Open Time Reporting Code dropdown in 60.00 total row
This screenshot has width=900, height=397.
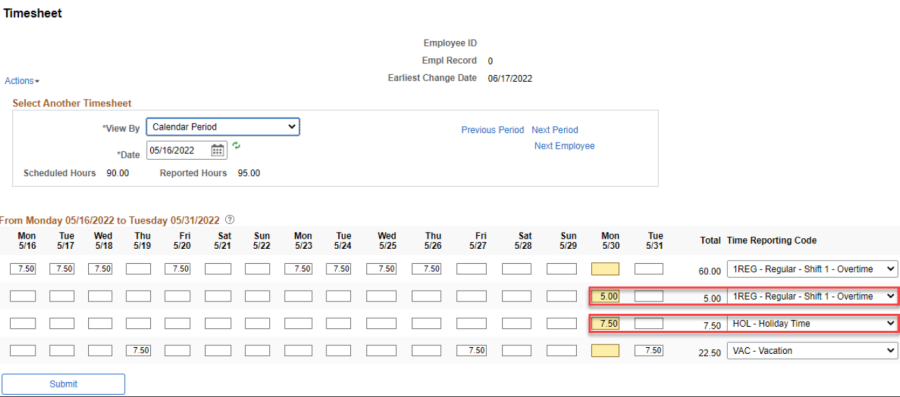[812, 268]
